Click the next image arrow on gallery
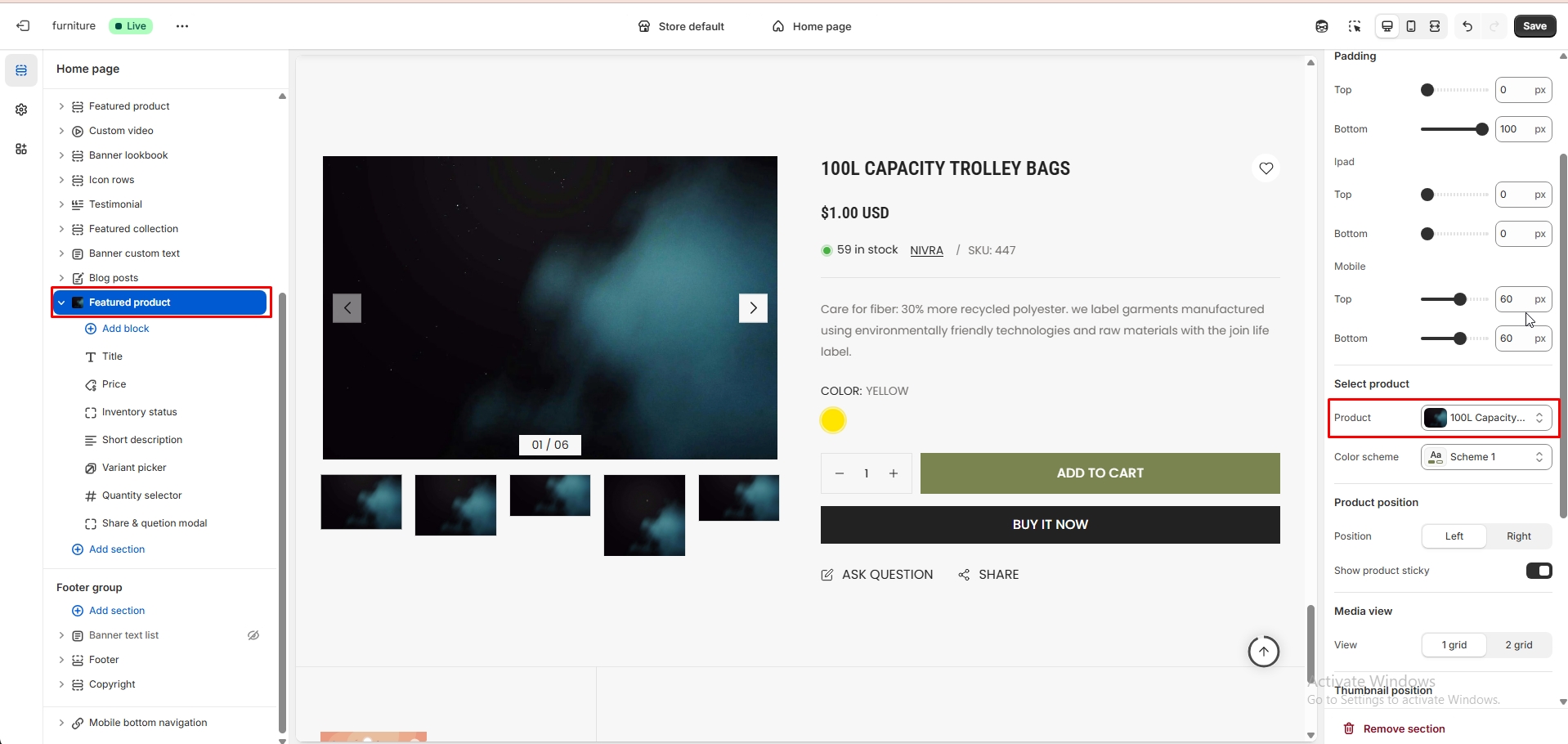This screenshot has width=1568, height=744. pyautogui.click(x=753, y=308)
